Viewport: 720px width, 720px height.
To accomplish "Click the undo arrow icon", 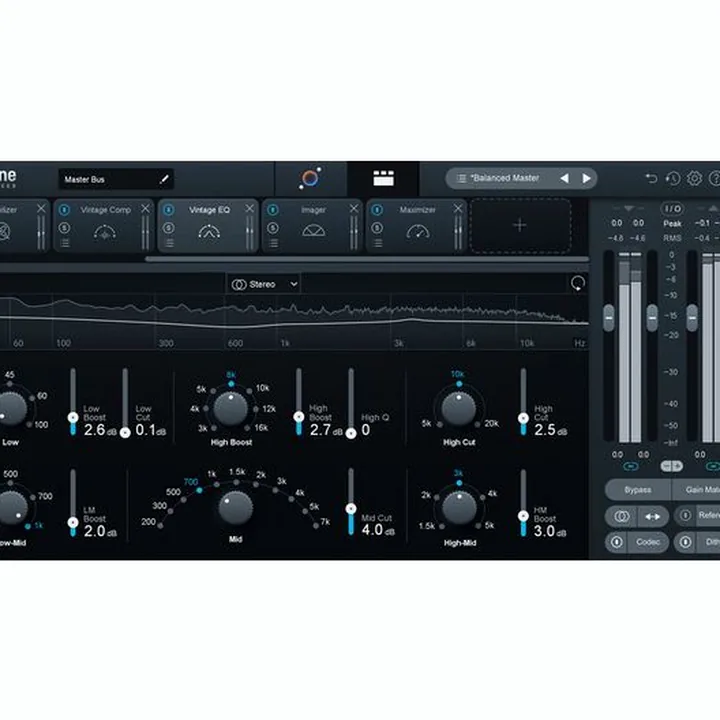I will [x=651, y=178].
